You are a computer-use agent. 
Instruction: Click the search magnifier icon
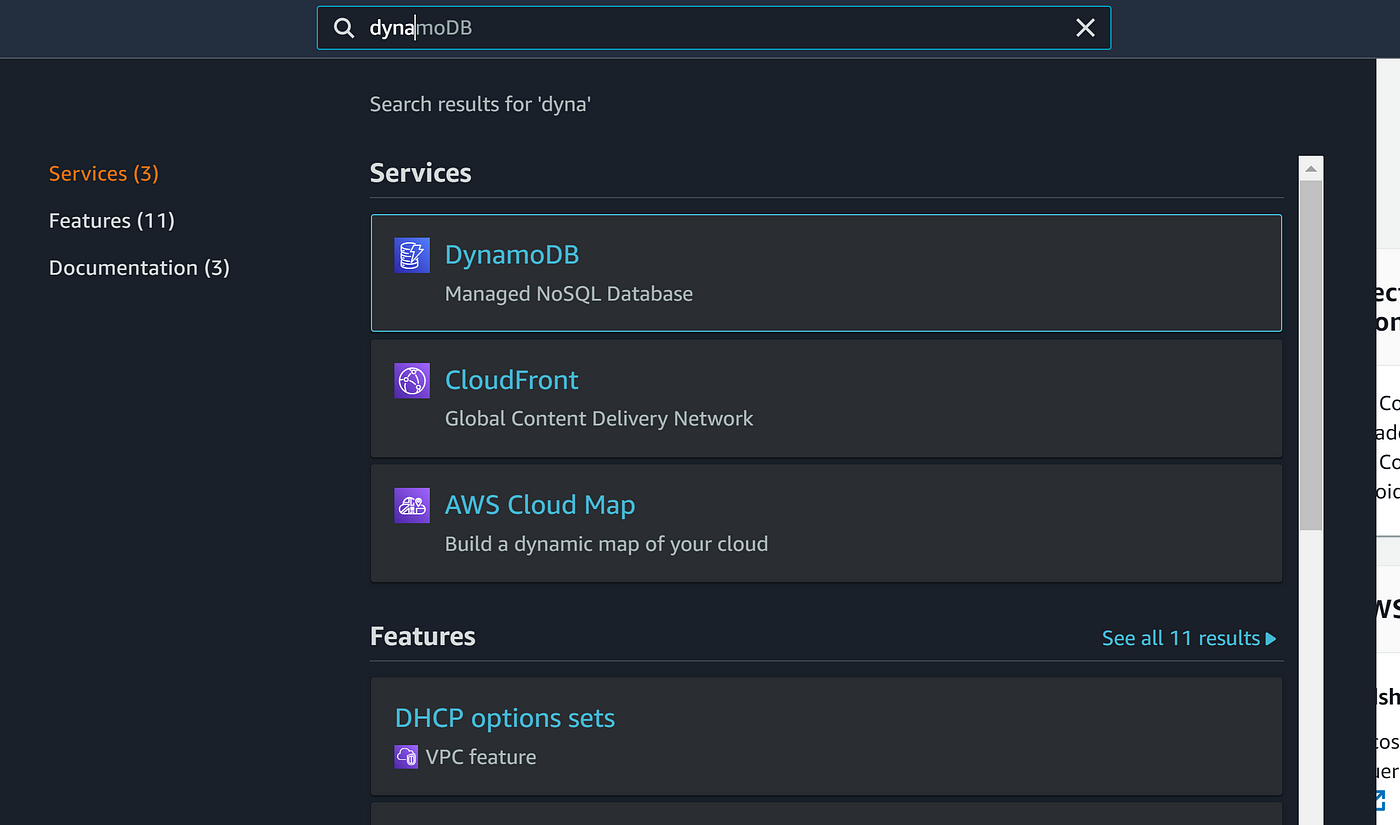click(x=344, y=28)
